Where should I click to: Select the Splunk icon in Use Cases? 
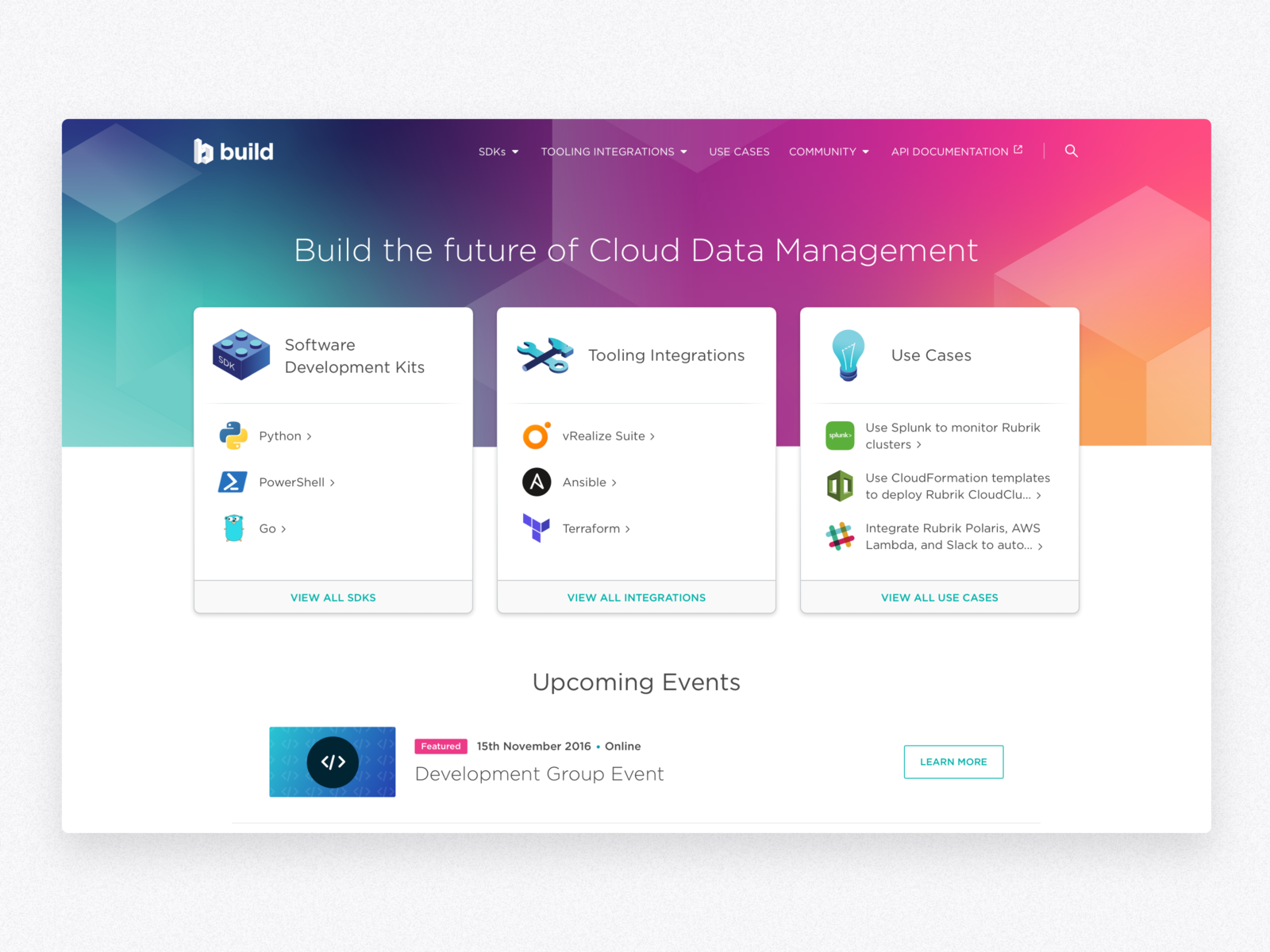click(839, 436)
